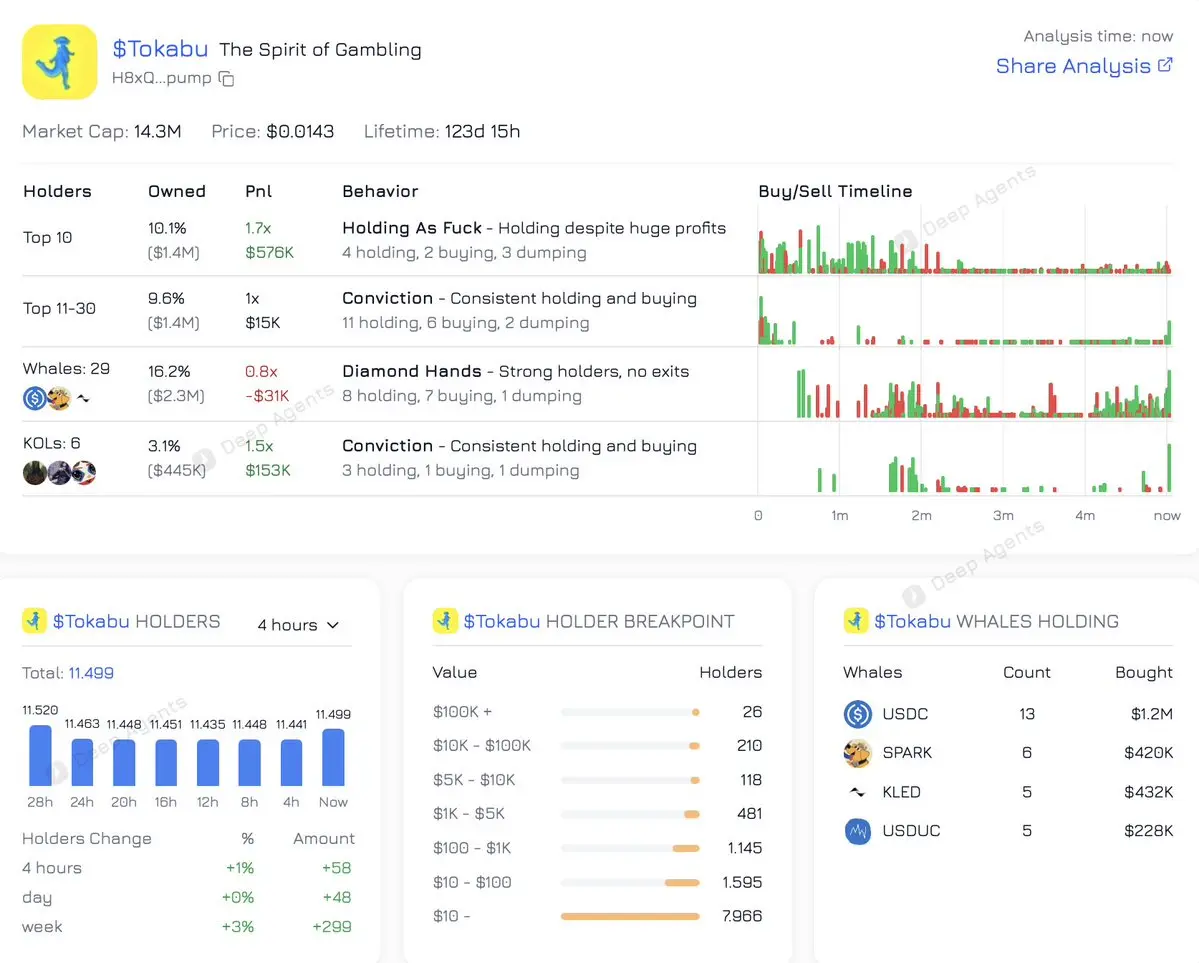This screenshot has height=963, width=1199.
Task: Click the Tokabu icon in HOLDER BREAKPOINT header
Action: coord(445,621)
